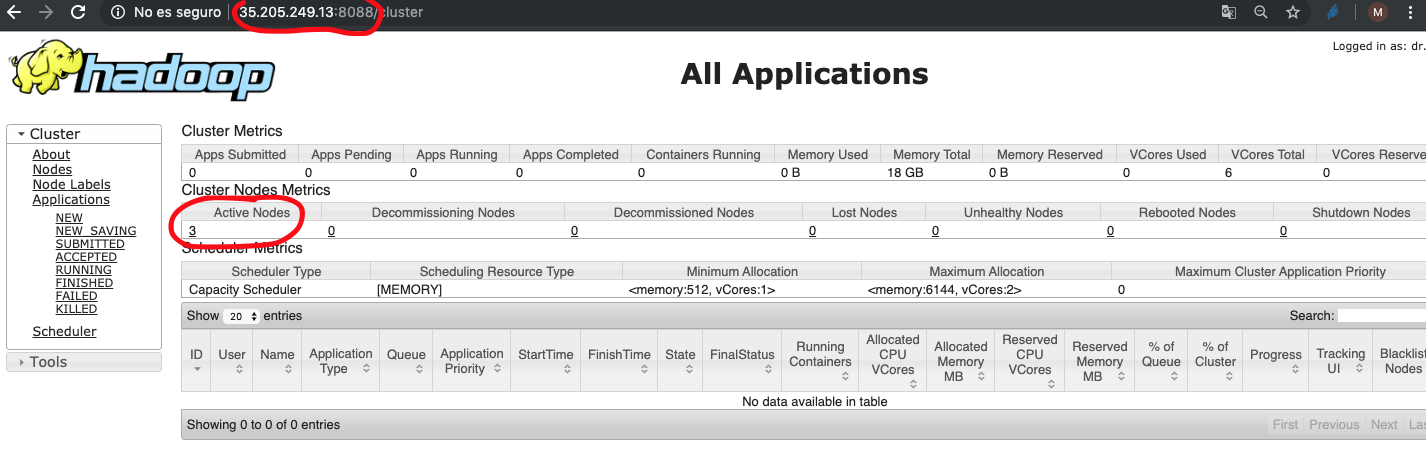Sort table by % of Cluster column
This screenshot has width=1426, height=462.
pyautogui.click(x=1215, y=361)
